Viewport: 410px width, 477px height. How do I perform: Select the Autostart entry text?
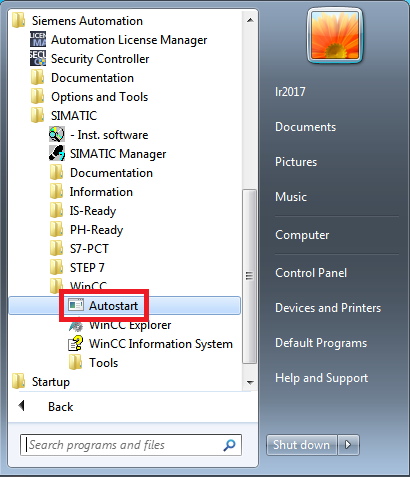(x=113, y=305)
